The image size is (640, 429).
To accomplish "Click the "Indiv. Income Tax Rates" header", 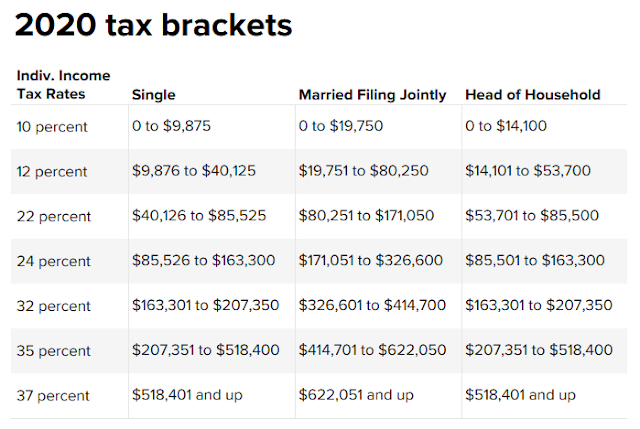I will click(x=63, y=85).
